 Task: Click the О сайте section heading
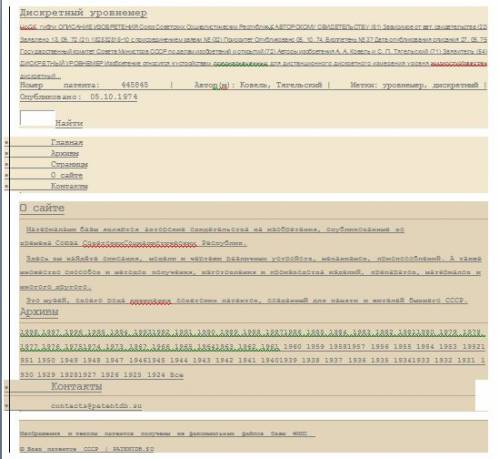pos(42,208)
